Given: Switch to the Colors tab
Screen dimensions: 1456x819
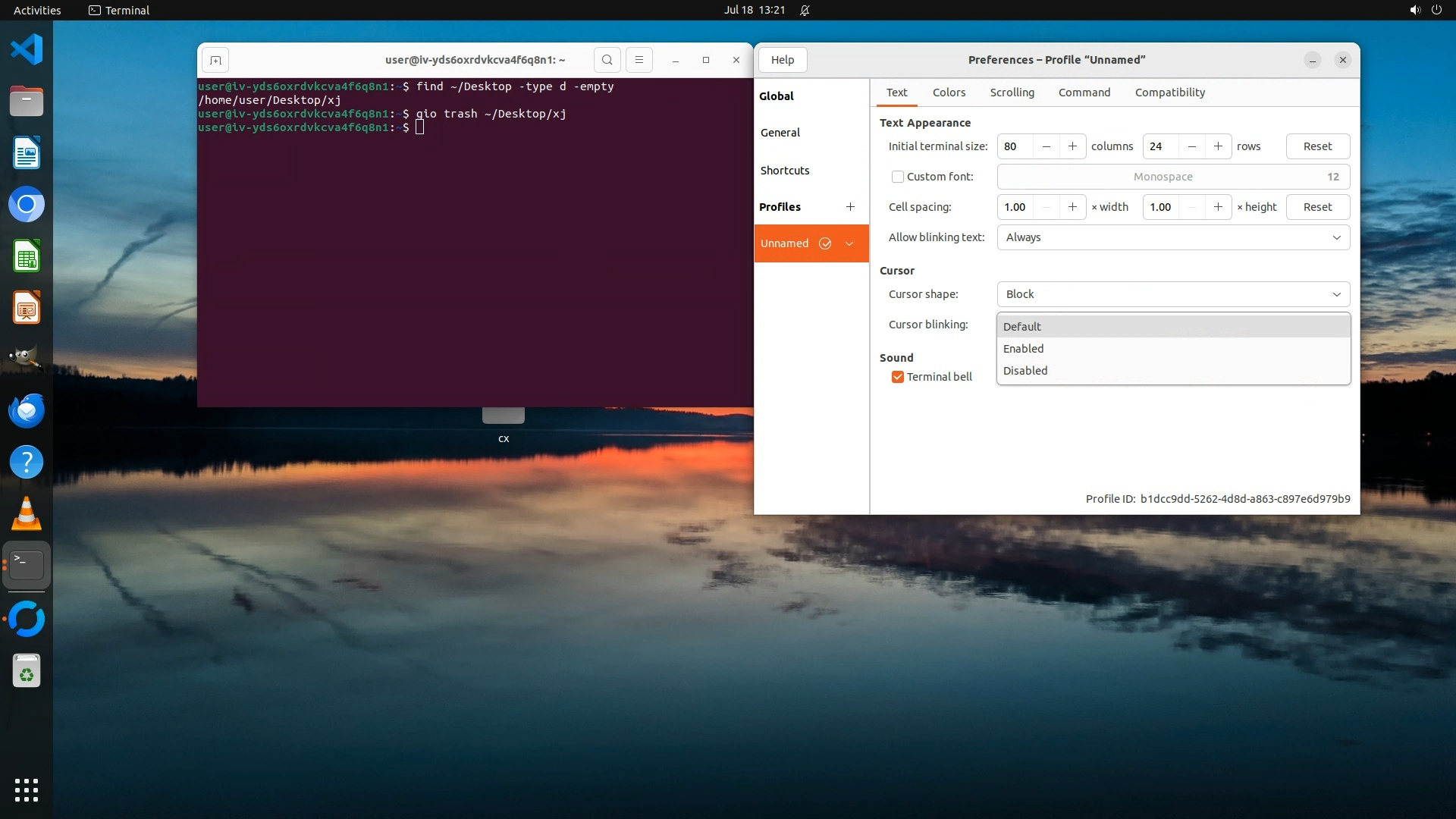Looking at the screenshot, I should [949, 93].
